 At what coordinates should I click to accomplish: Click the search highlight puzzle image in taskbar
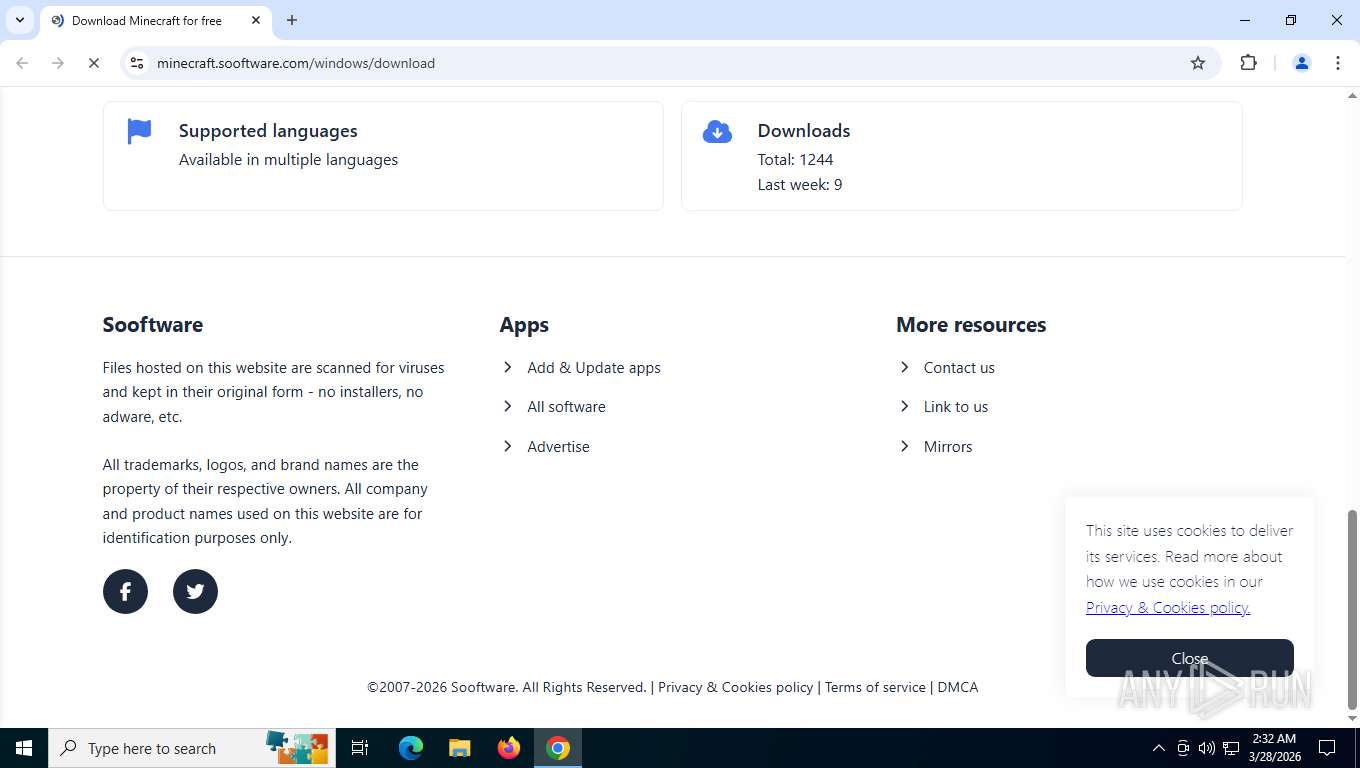297,748
